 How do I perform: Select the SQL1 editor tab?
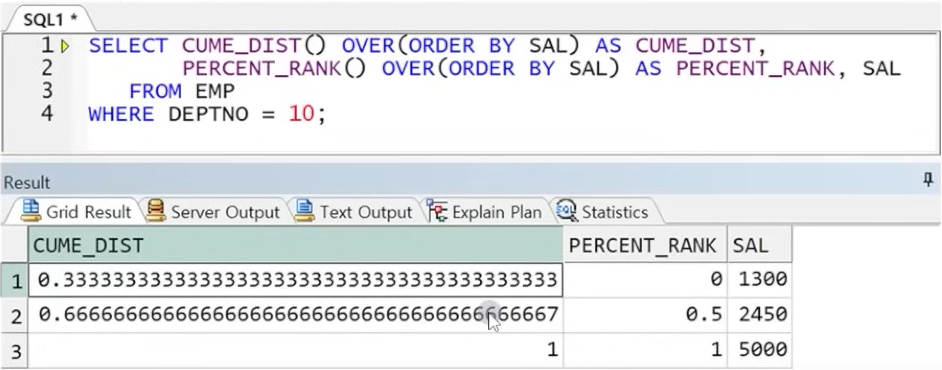pos(50,19)
